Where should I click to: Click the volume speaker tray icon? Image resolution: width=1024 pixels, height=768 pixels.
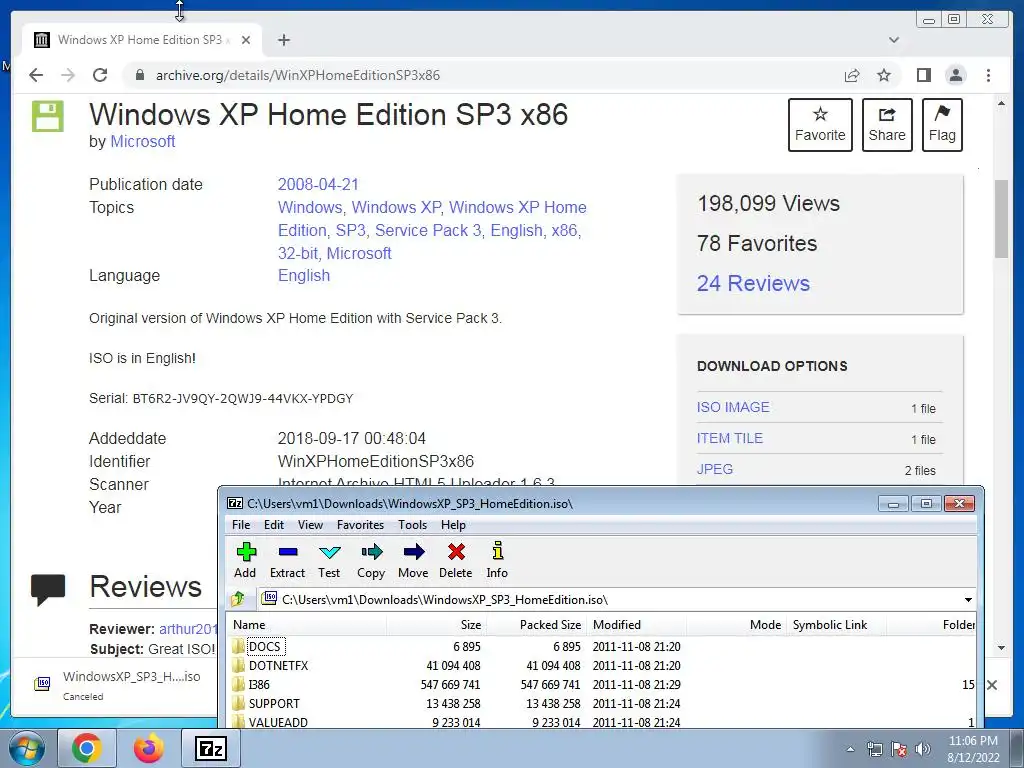[923, 749]
